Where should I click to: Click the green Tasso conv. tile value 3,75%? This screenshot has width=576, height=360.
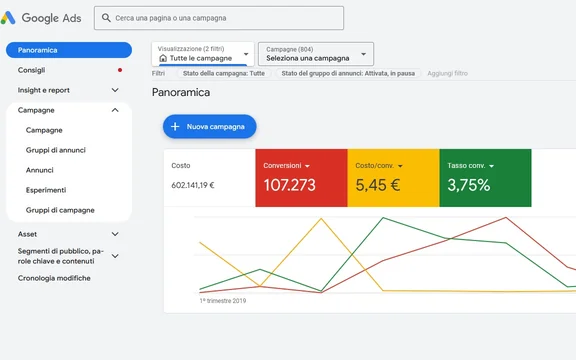pos(469,185)
